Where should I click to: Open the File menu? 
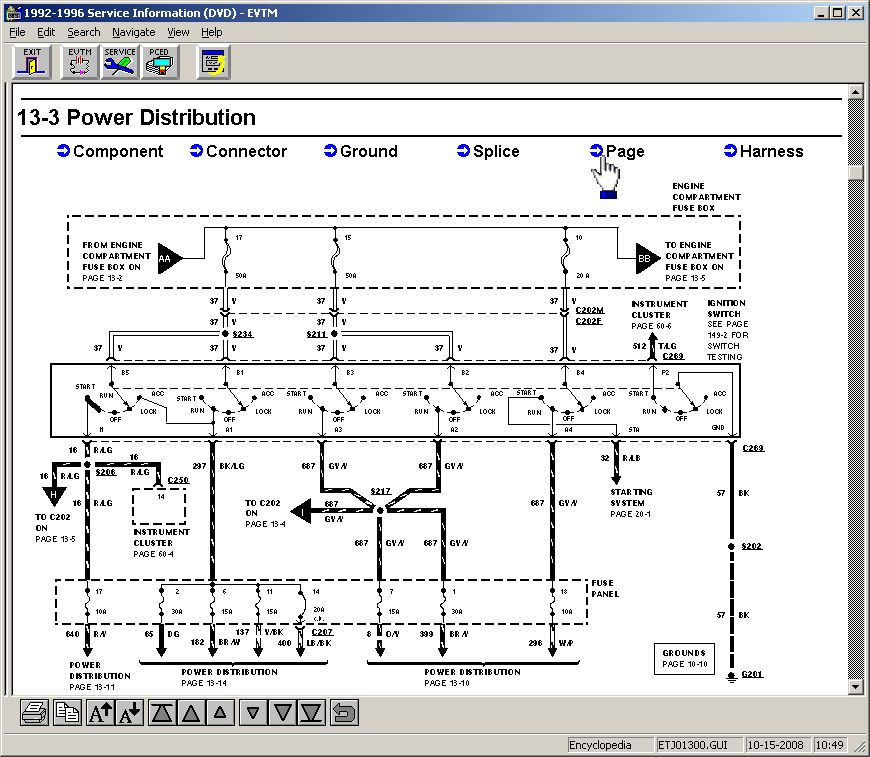coord(17,32)
